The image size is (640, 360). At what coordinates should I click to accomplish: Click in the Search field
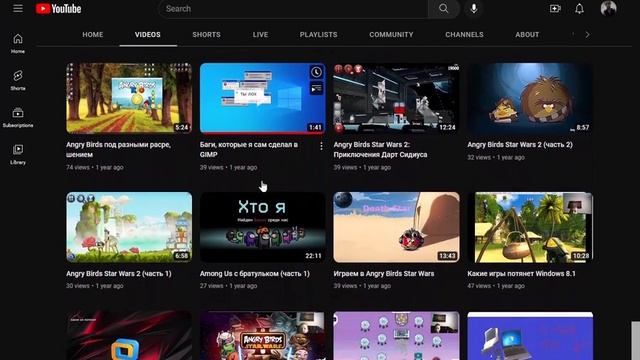(293, 9)
